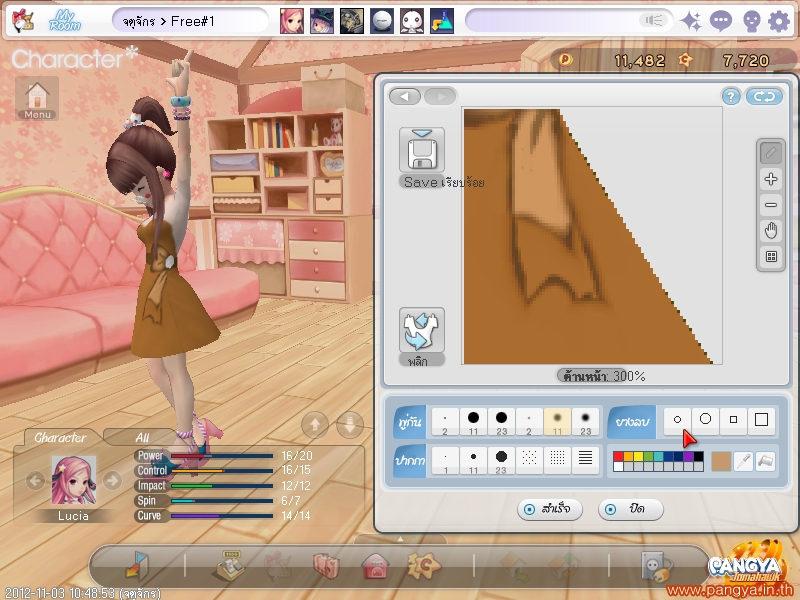Viewport: 800px width, 600px height.
Task: Zoom in with the plus tool
Action: tap(771, 179)
